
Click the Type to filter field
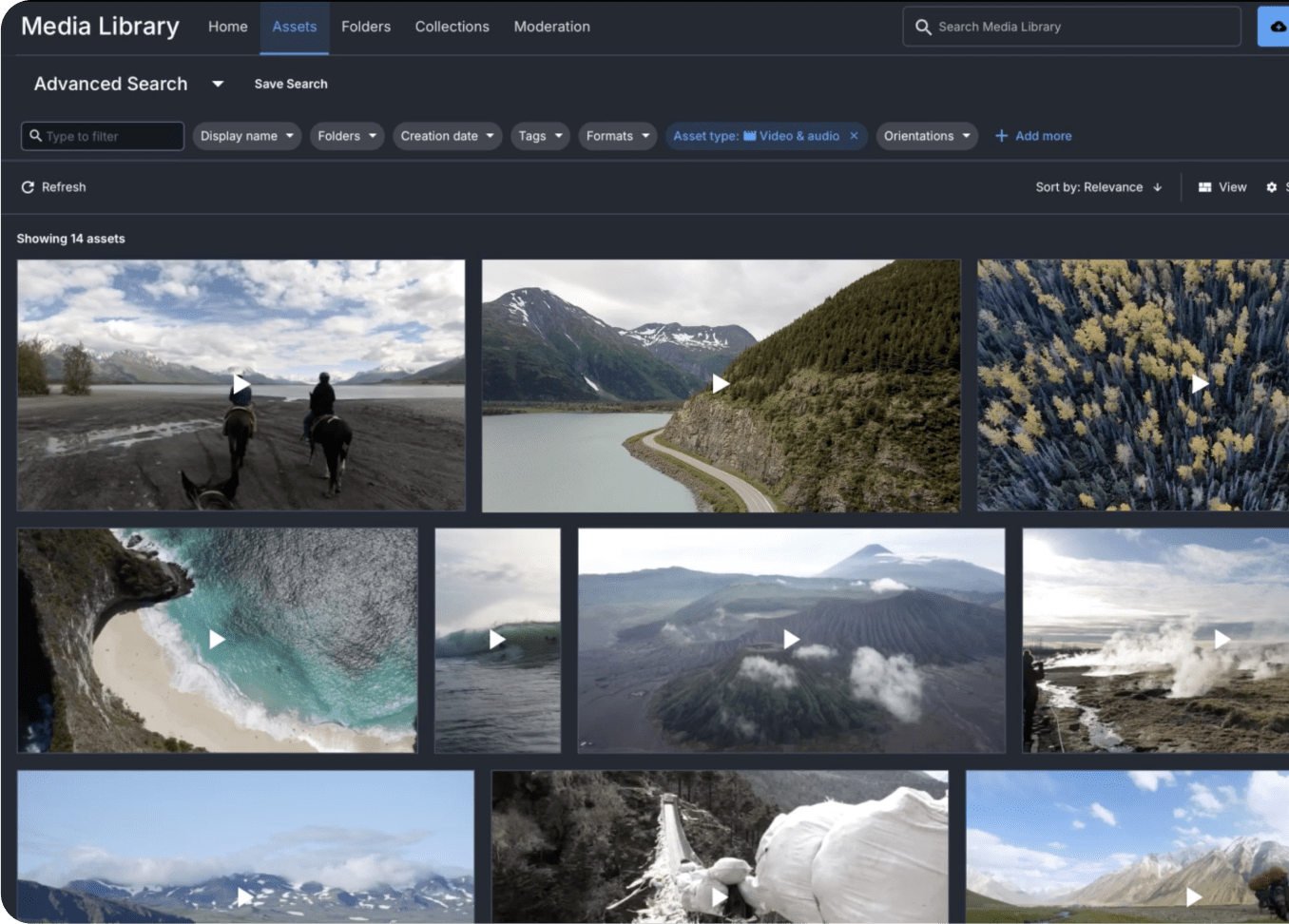[x=103, y=136]
